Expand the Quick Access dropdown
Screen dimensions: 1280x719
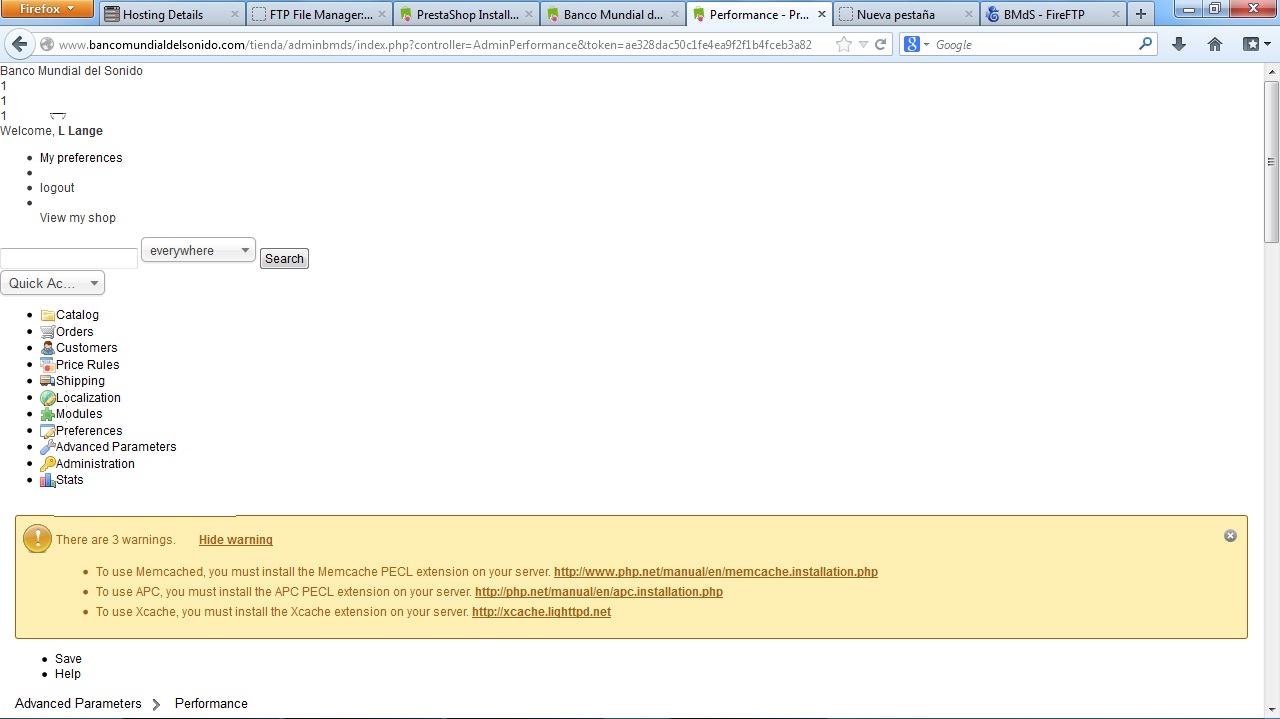click(52, 283)
